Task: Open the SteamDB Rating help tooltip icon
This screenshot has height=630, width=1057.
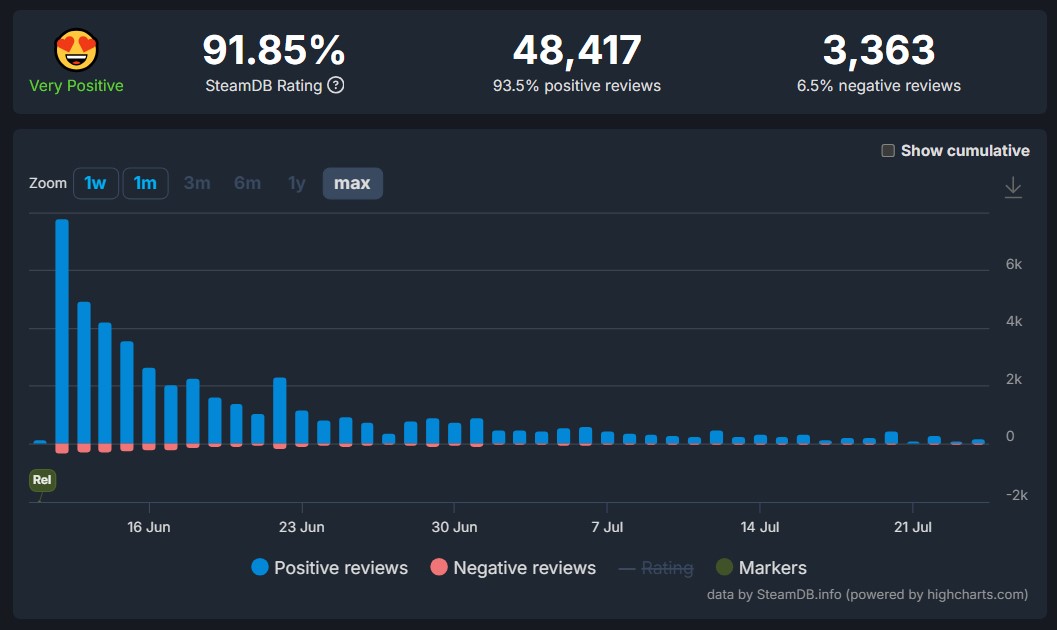Action: point(338,85)
